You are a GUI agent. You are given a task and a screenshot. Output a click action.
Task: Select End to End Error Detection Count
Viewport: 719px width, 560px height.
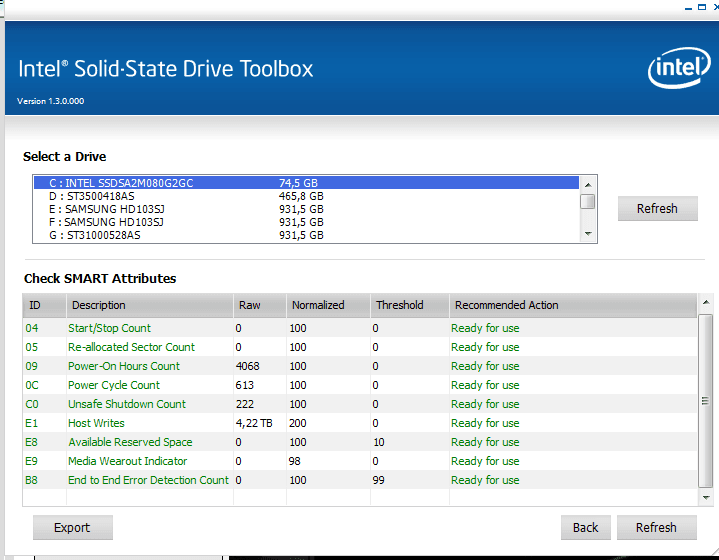(x=360, y=480)
